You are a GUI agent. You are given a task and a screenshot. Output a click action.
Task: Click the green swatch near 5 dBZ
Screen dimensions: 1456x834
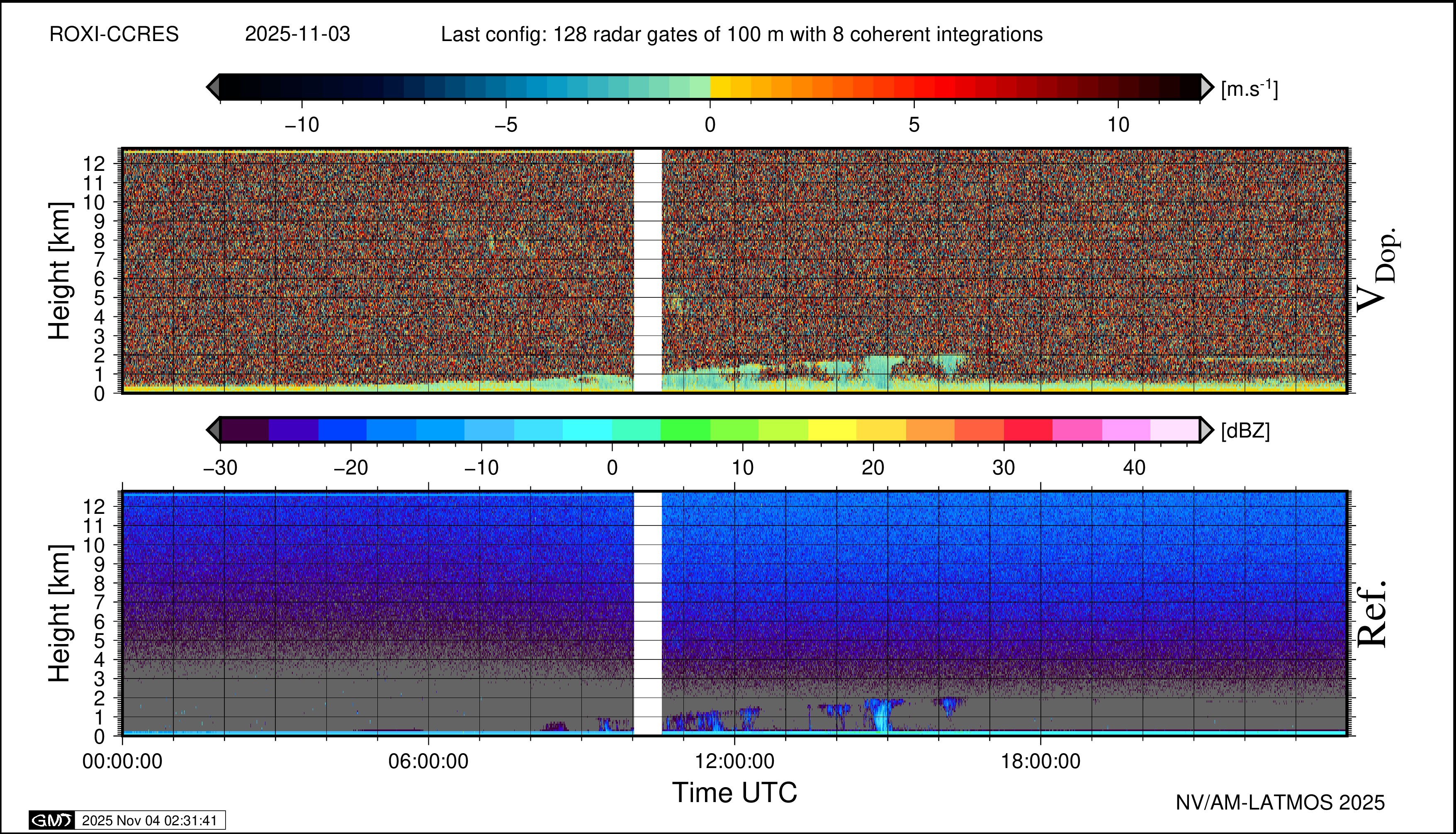(685, 430)
